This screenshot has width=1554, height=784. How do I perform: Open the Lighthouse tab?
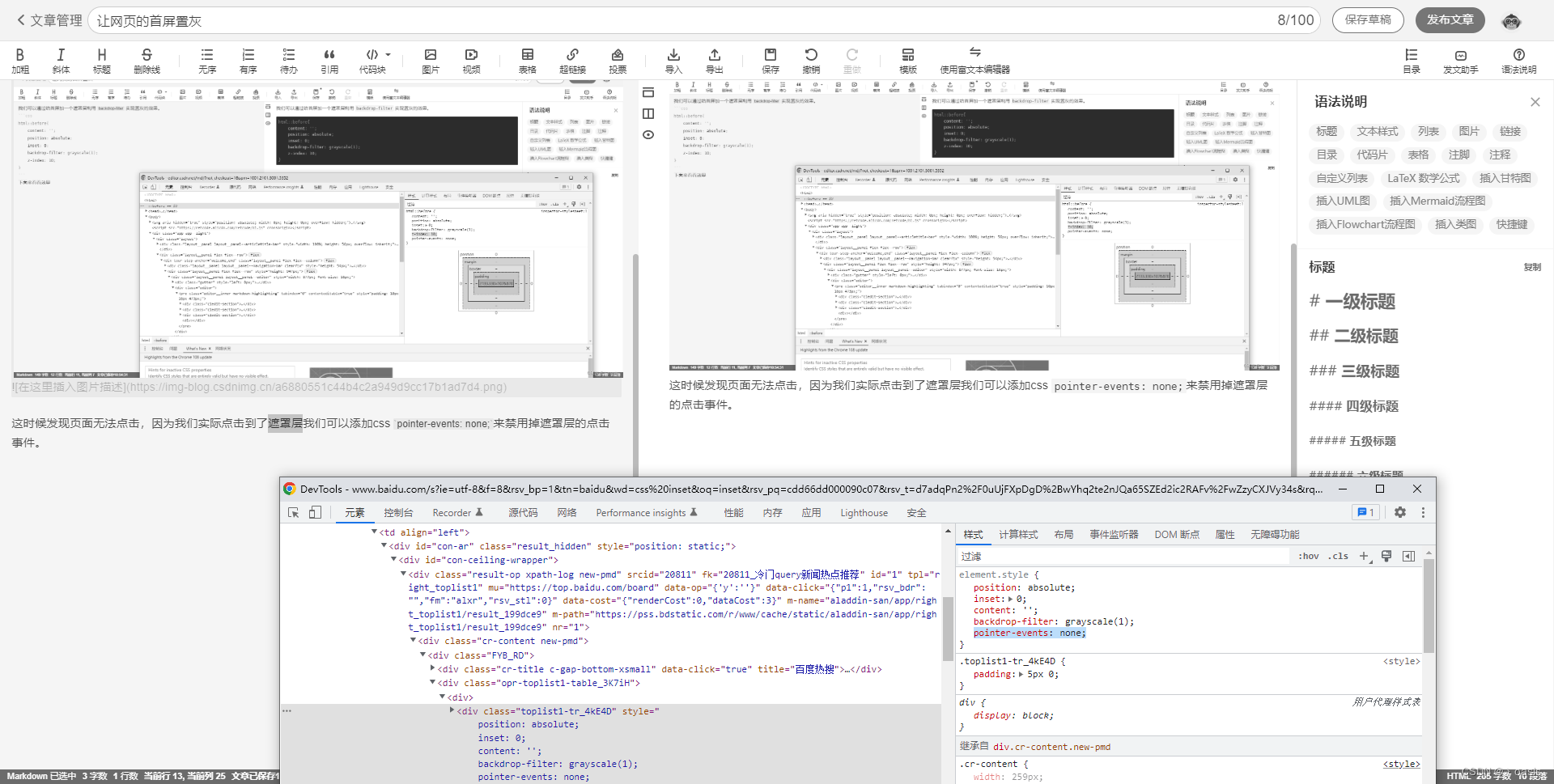[x=864, y=513]
